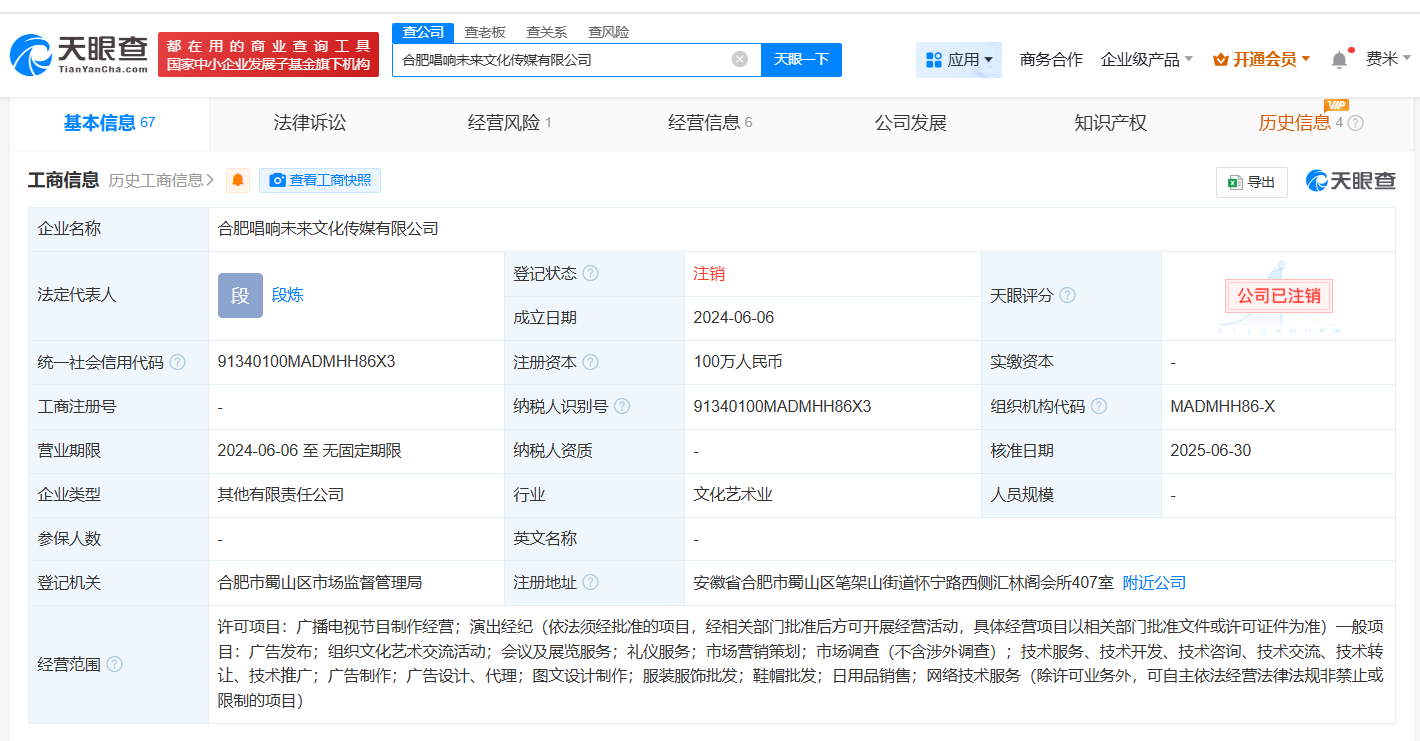The height and width of the screenshot is (741, 1420).
Task: Expand the 开通会员 dropdown
Action: (x=1261, y=60)
